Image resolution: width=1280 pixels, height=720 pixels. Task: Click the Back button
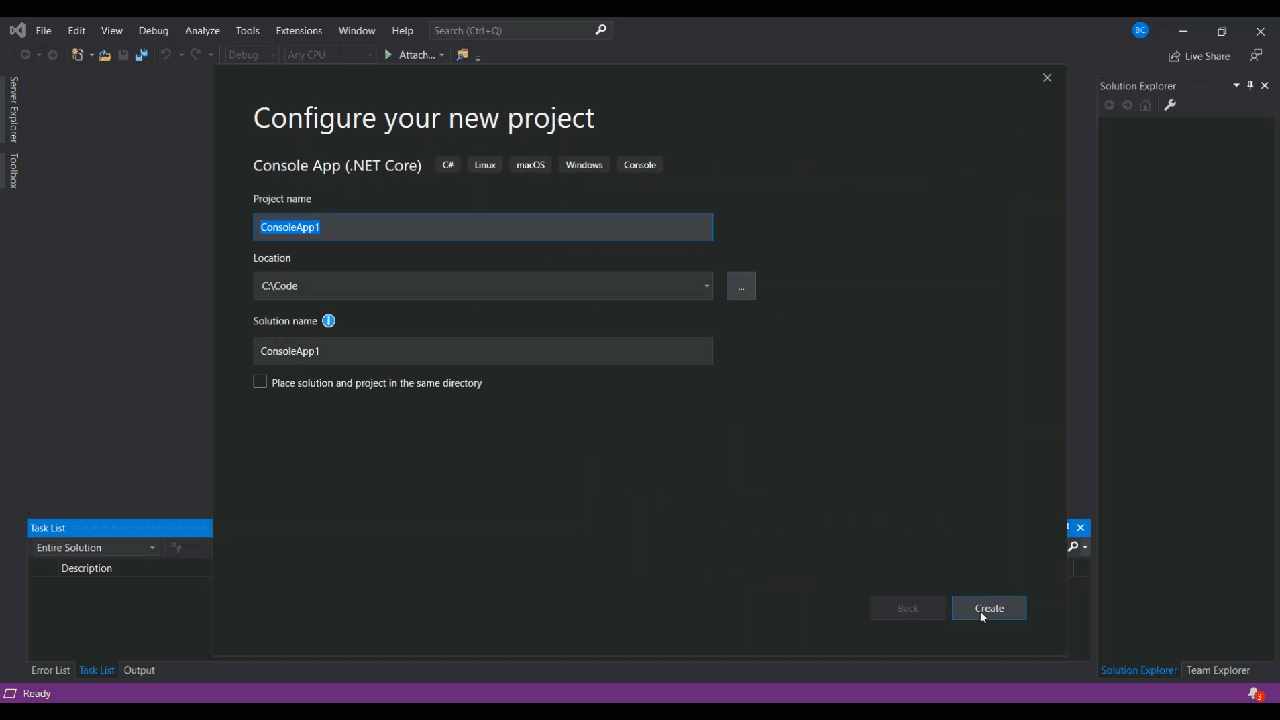click(x=908, y=608)
